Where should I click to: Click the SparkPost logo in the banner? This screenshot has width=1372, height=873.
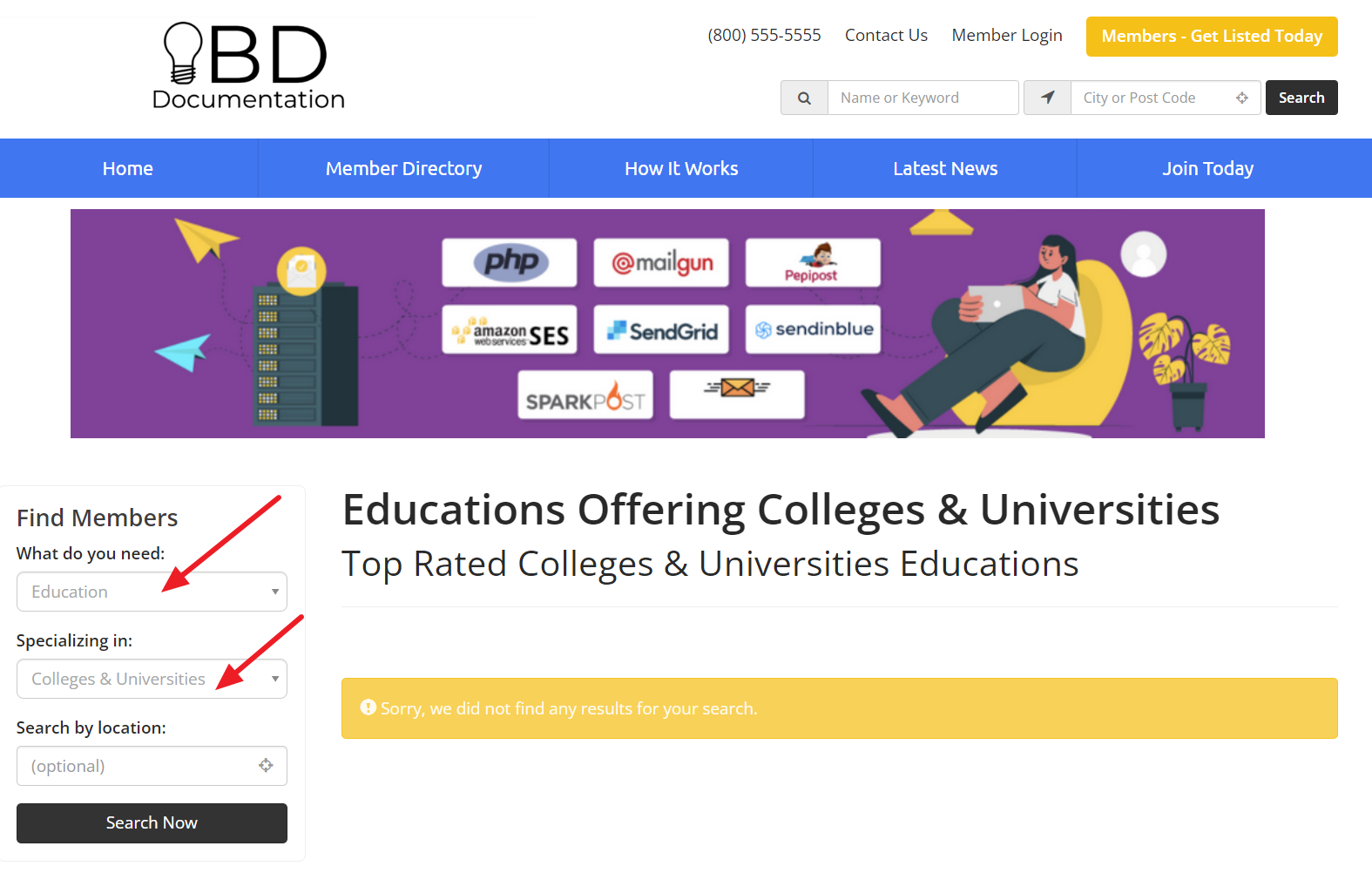tap(585, 395)
